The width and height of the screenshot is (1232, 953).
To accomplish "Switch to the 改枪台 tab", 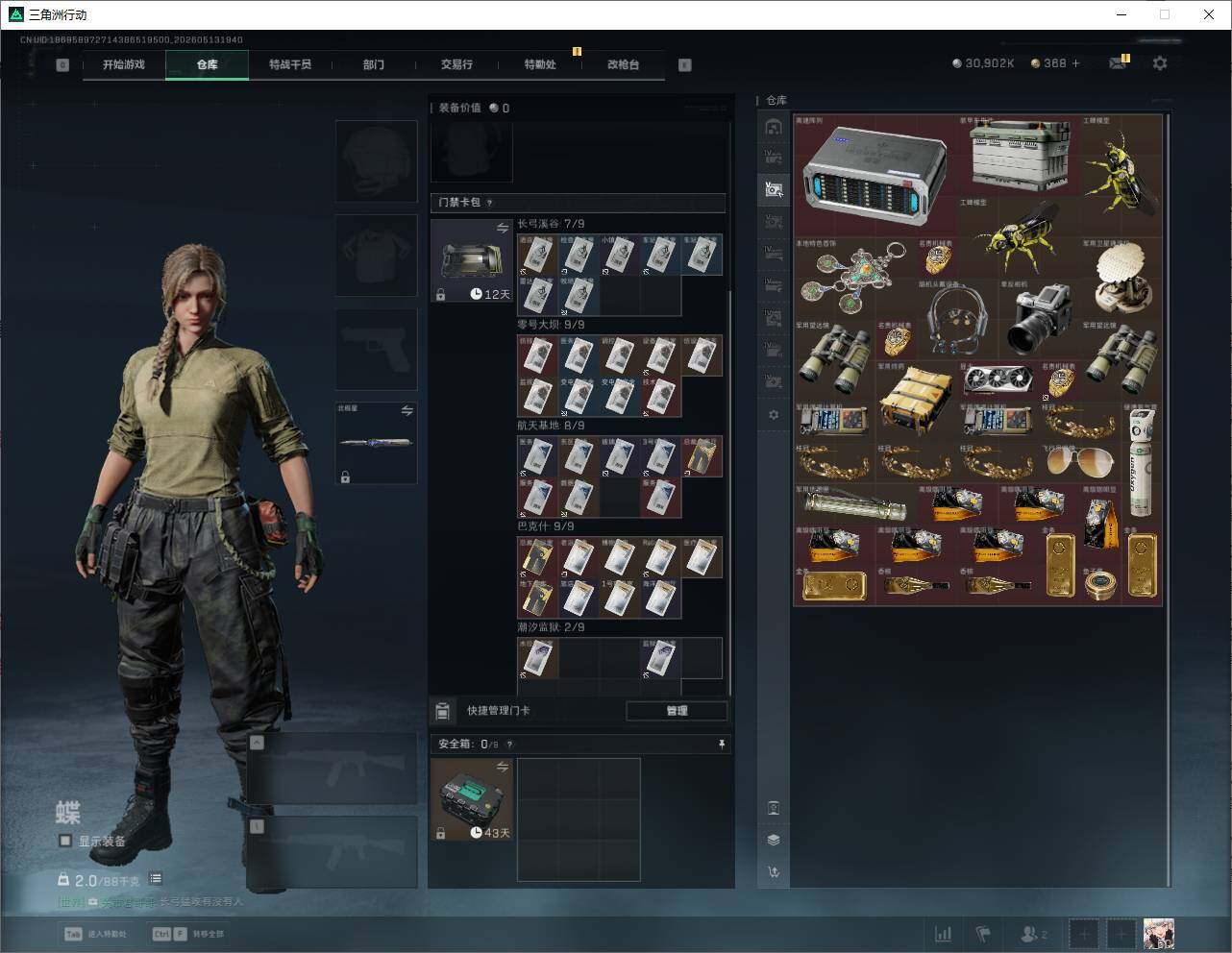I will [x=623, y=64].
